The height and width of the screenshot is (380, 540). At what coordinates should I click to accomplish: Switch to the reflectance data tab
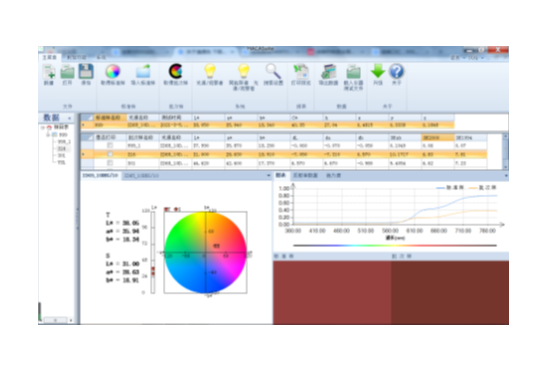pyautogui.click(x=305, y=176)
